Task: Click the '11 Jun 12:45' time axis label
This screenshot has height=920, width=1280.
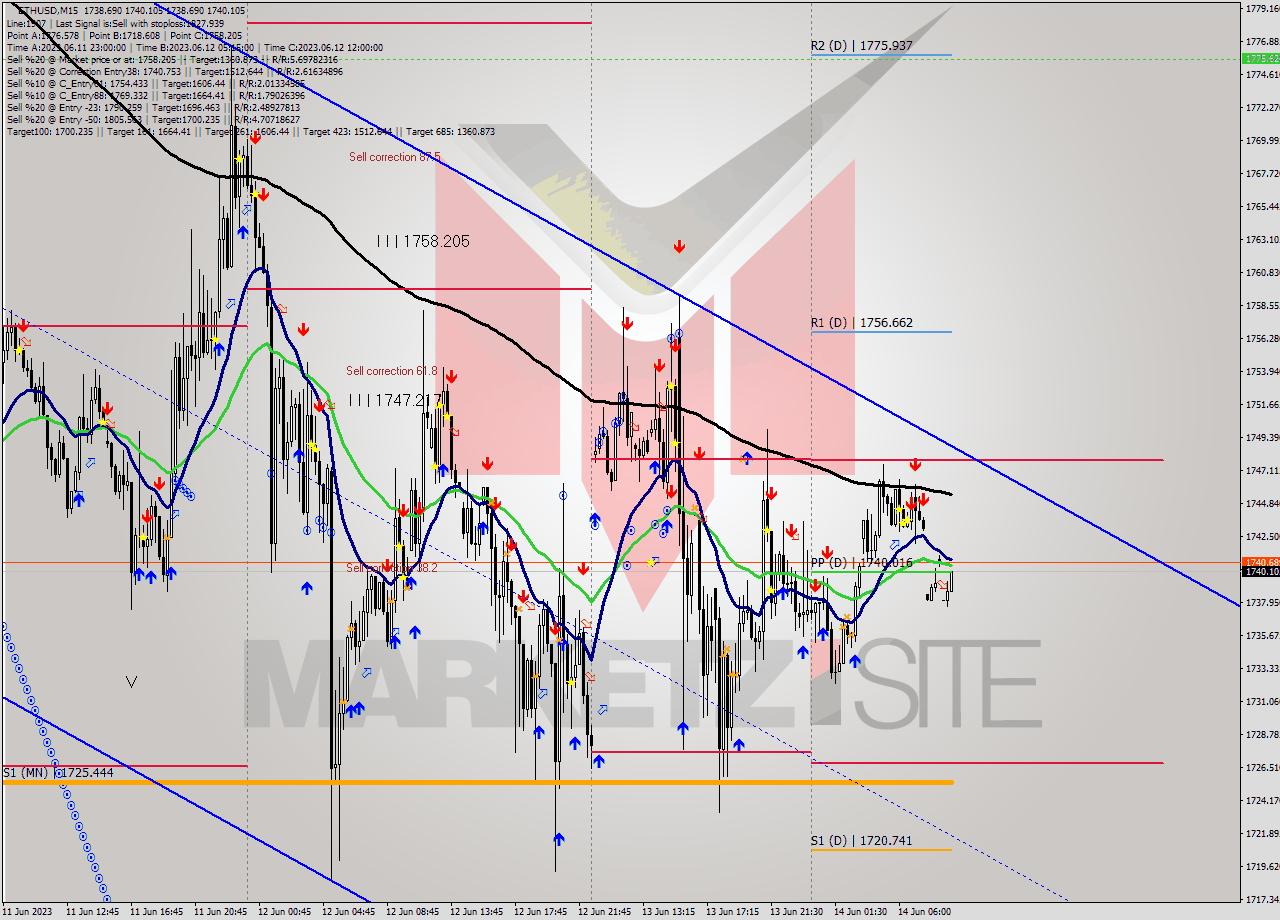Action: (92, 912)
